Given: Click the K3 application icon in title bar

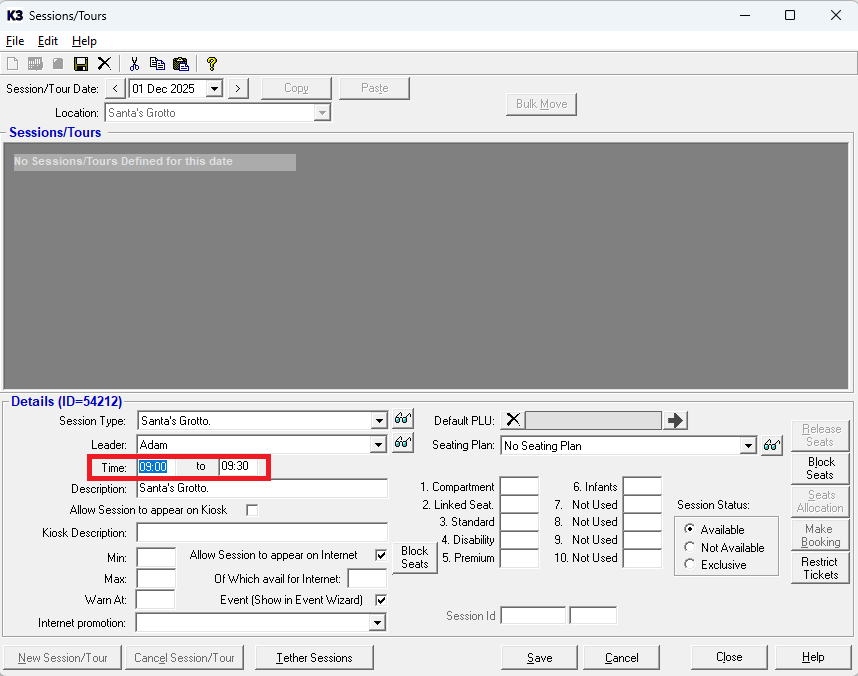Looking at the screenshot, I should [x=14, y=15].
